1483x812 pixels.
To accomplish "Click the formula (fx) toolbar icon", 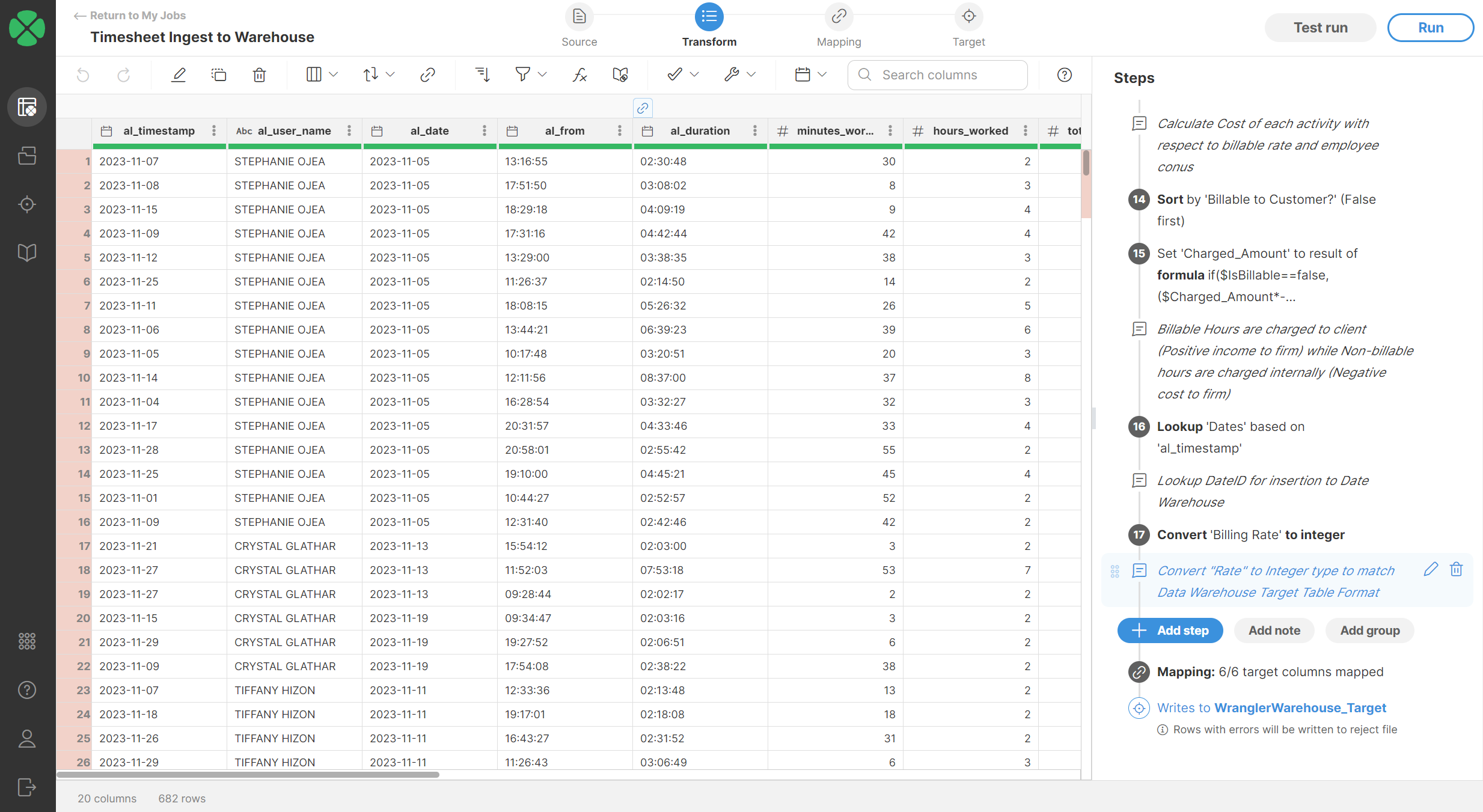I will tap(579, 75).
